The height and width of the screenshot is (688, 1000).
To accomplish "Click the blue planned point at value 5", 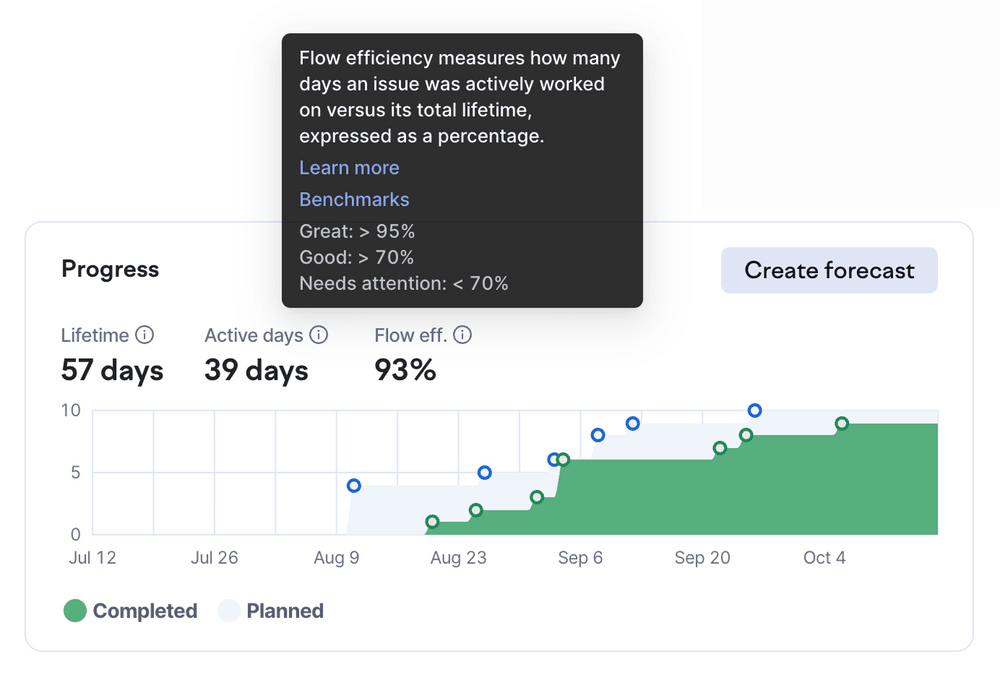I will pos(485,473).
